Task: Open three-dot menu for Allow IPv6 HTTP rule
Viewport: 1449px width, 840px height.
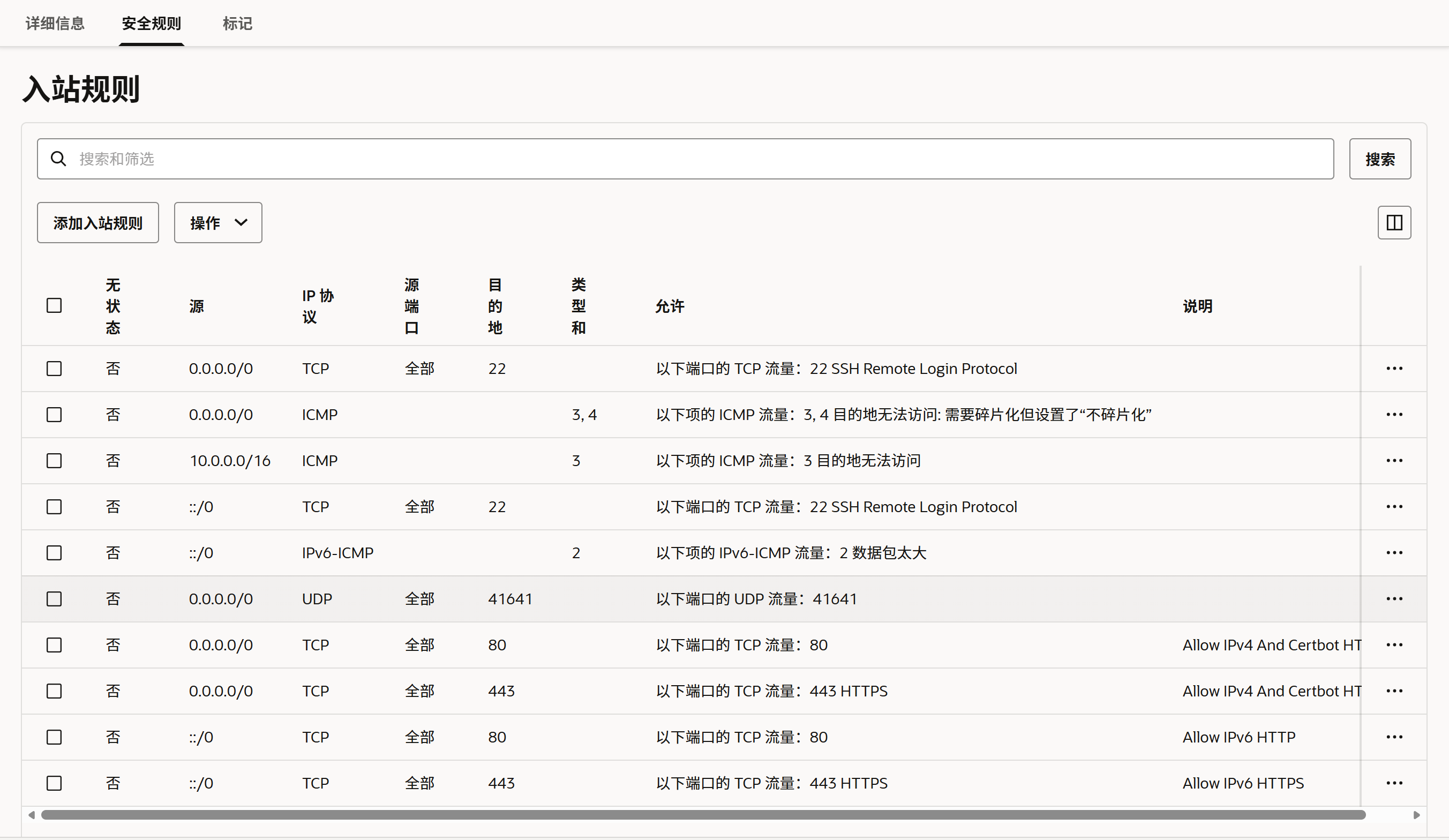Action: [1394, 737]
